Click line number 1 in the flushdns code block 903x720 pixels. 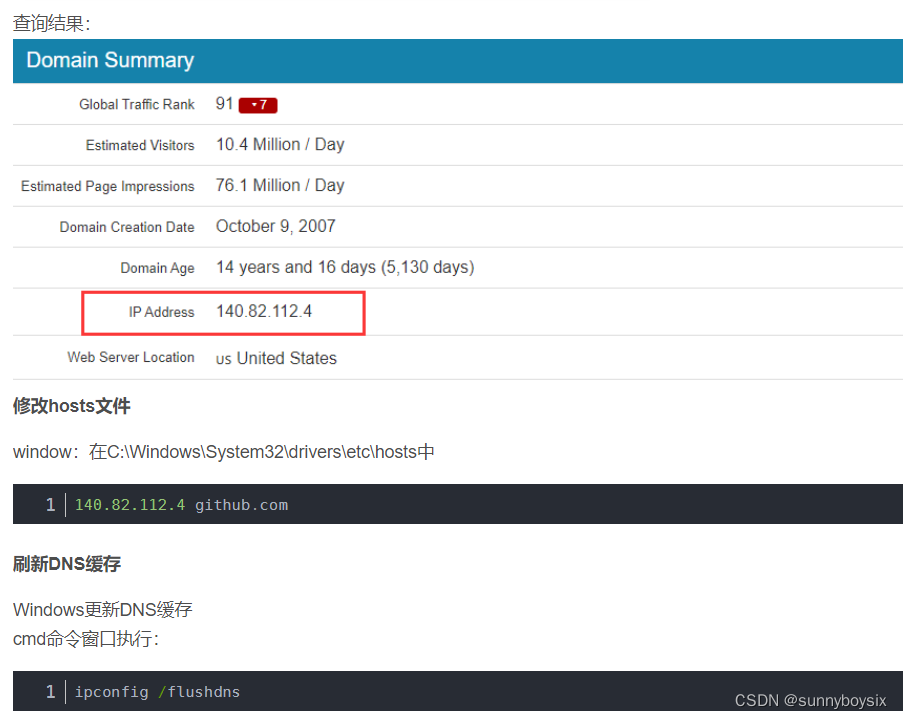point(50,691)
